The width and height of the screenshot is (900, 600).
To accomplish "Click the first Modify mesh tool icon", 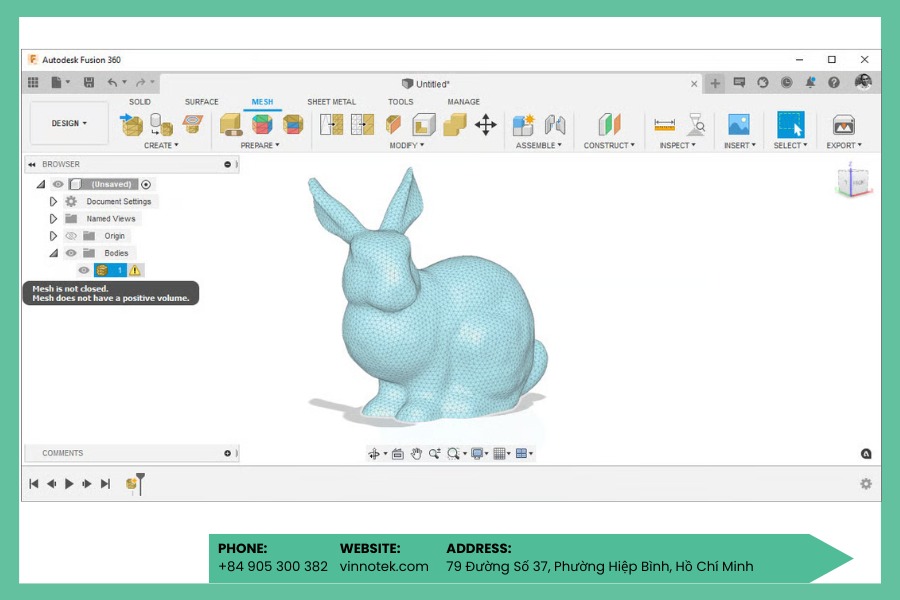I will (332, 125).
